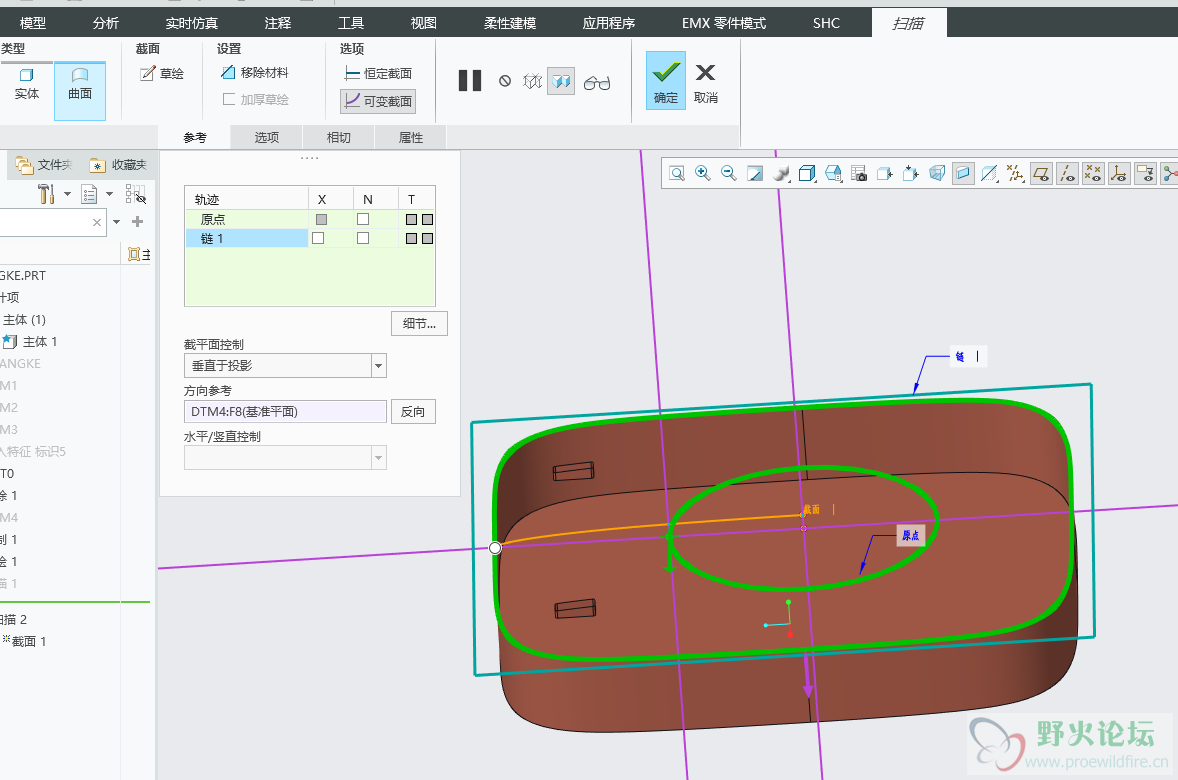
Task: Click the Refit zoom-to-fit icon
Action: [x=677, y=173]
